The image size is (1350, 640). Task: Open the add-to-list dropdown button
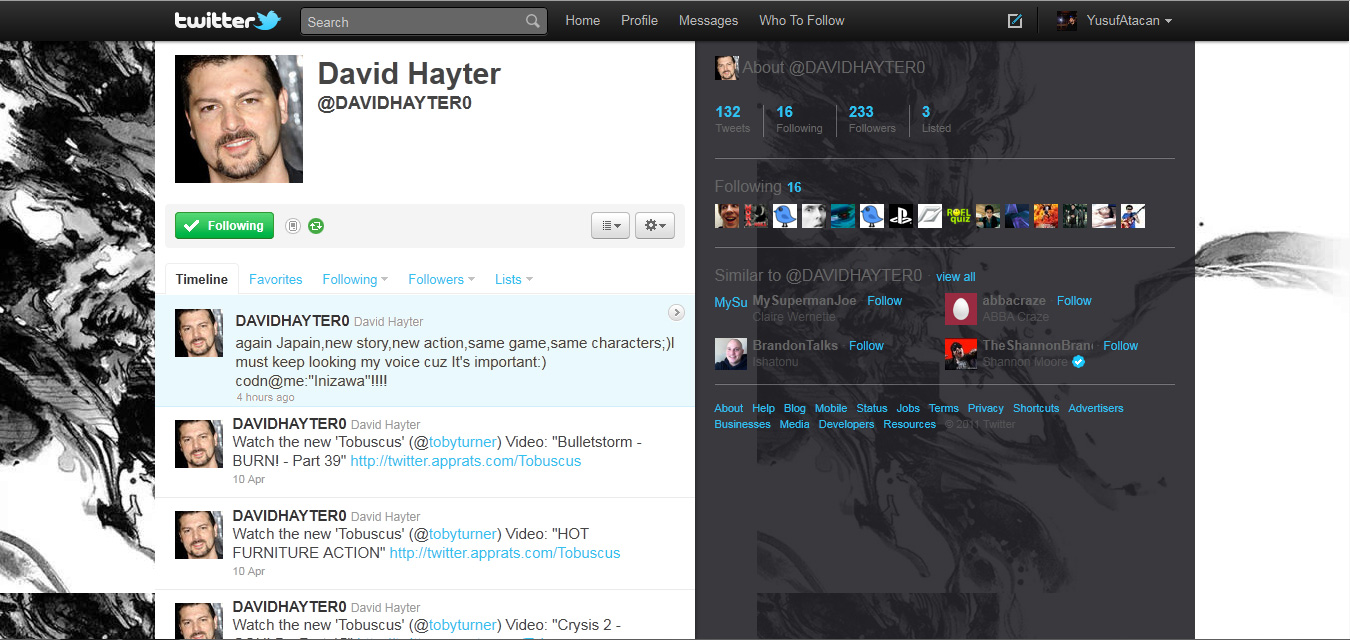[610, 226]
